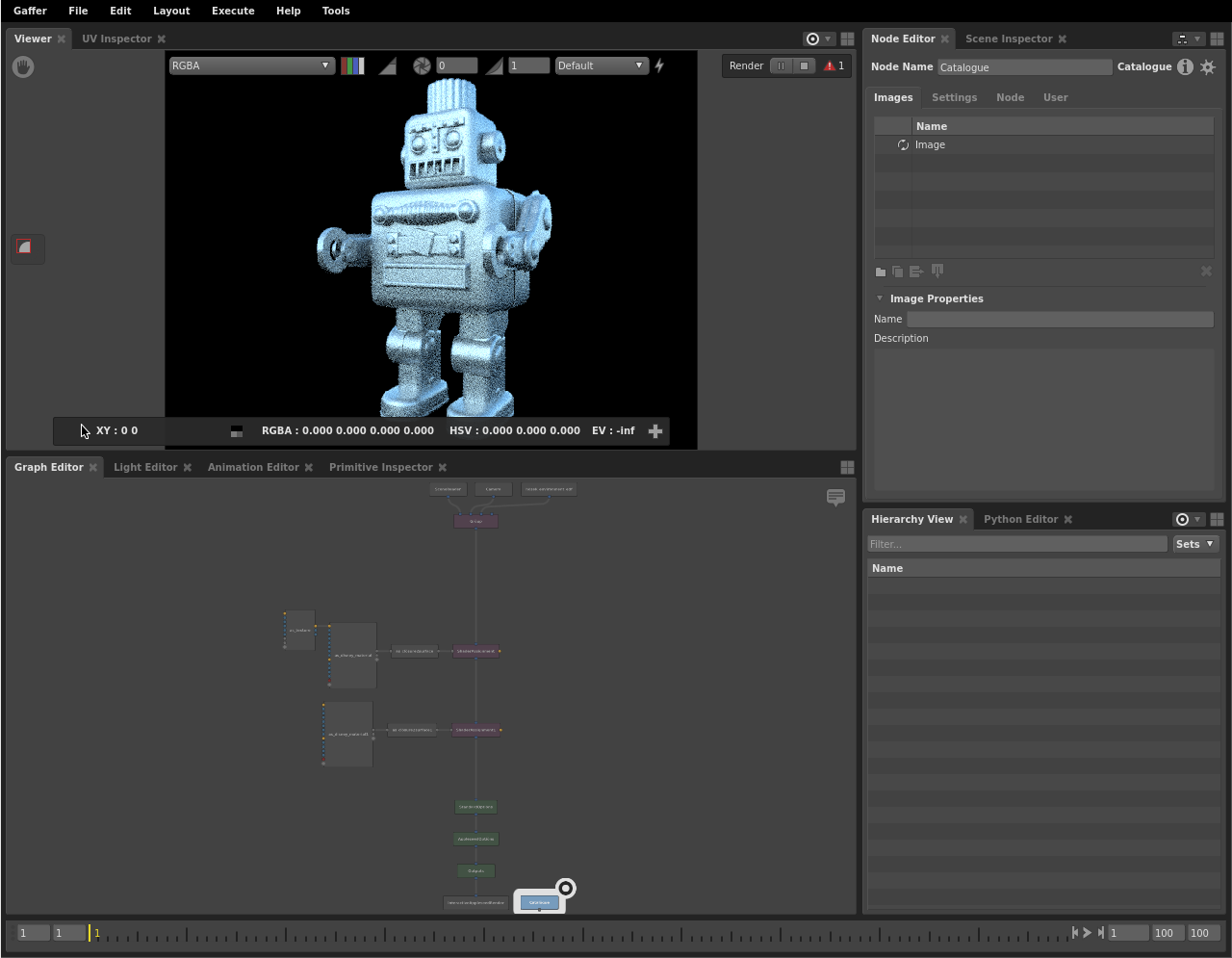The height and width of the screenshot is (958, 1232).
Task: Click the annotations speech bubble in Graph Editor
Action: click(x=835, y=497)
